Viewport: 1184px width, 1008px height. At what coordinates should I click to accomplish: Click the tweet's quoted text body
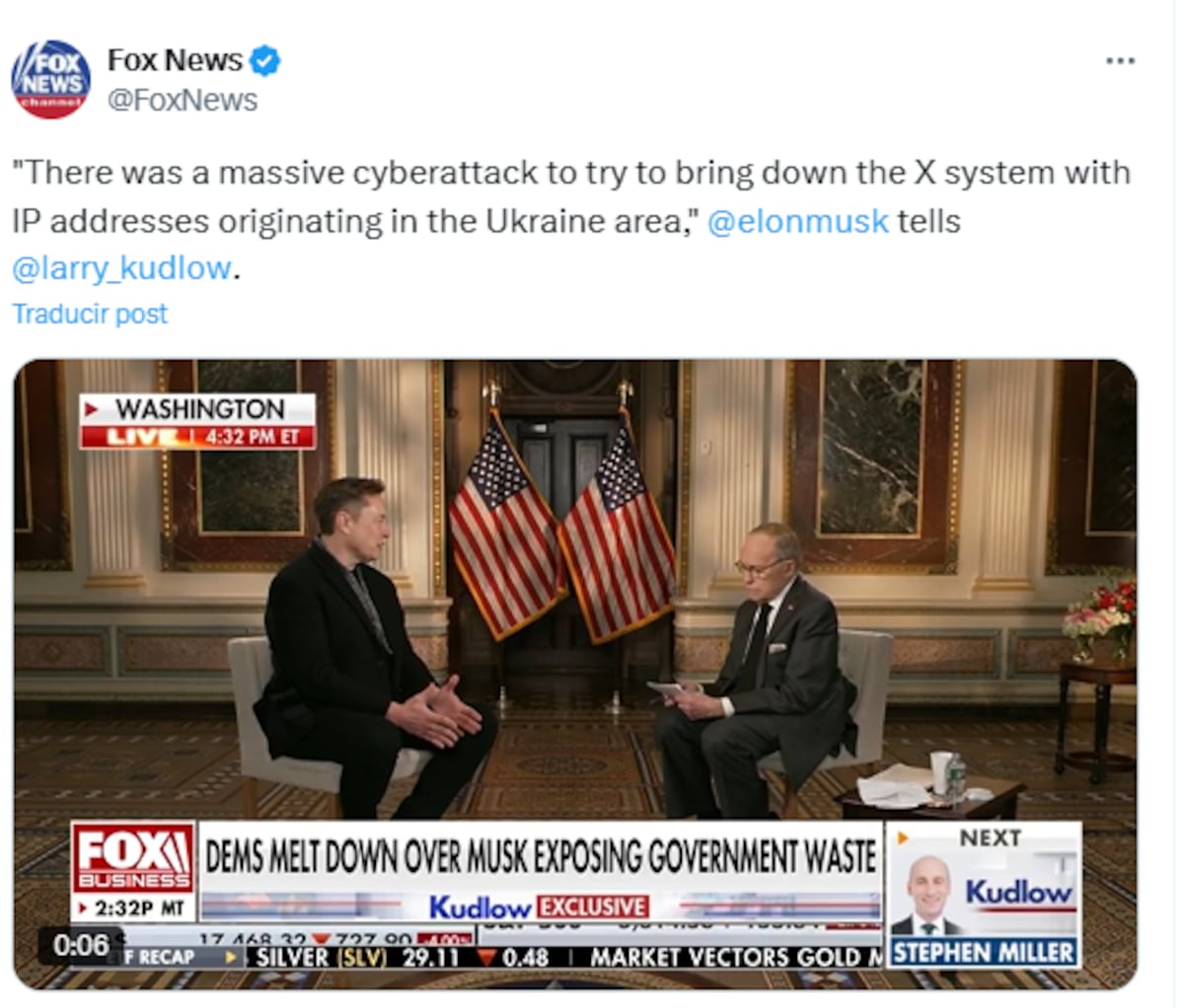click(570, 220)
